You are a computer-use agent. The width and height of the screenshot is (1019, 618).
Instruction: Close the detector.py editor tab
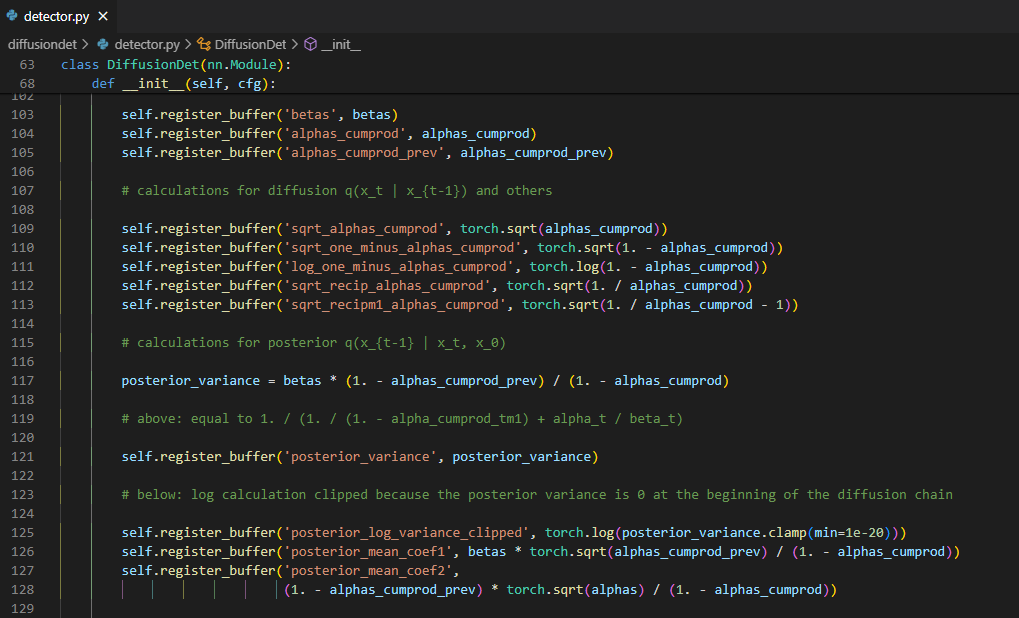pos(102,16)
